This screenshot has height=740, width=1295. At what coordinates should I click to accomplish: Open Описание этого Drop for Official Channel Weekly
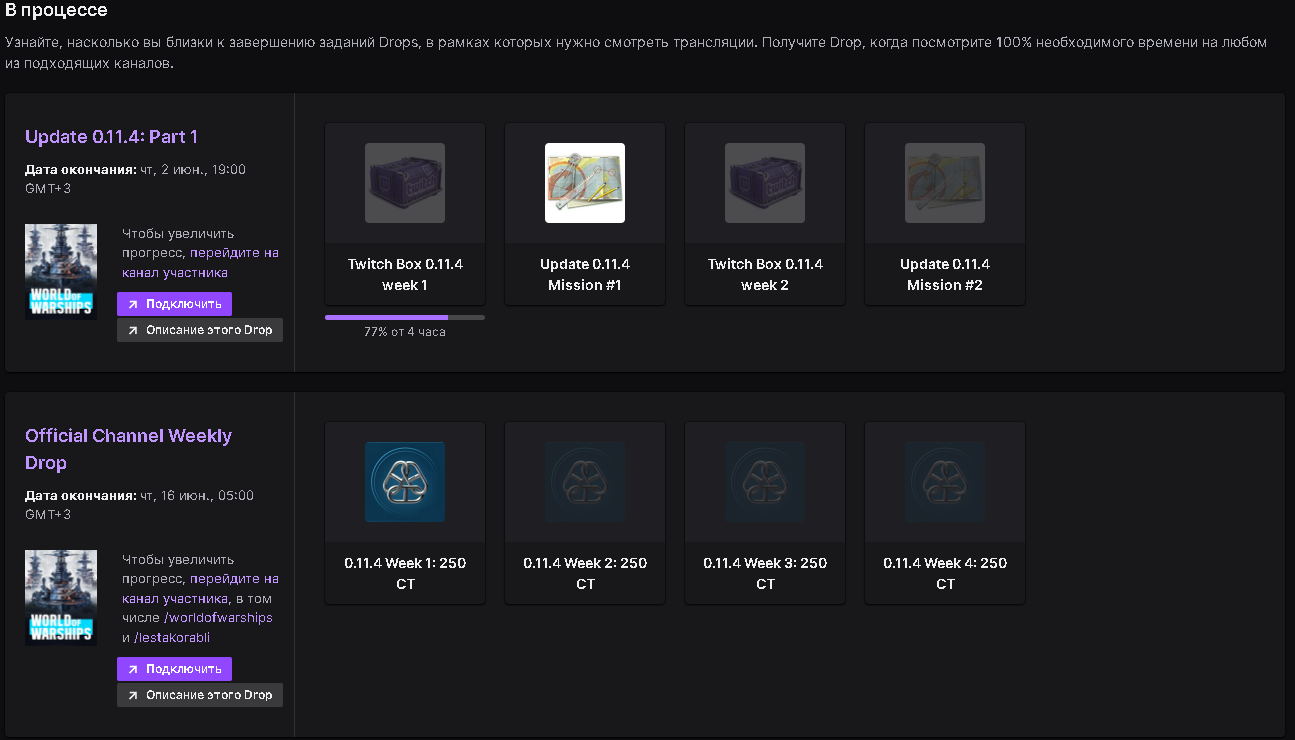[200, 695]
